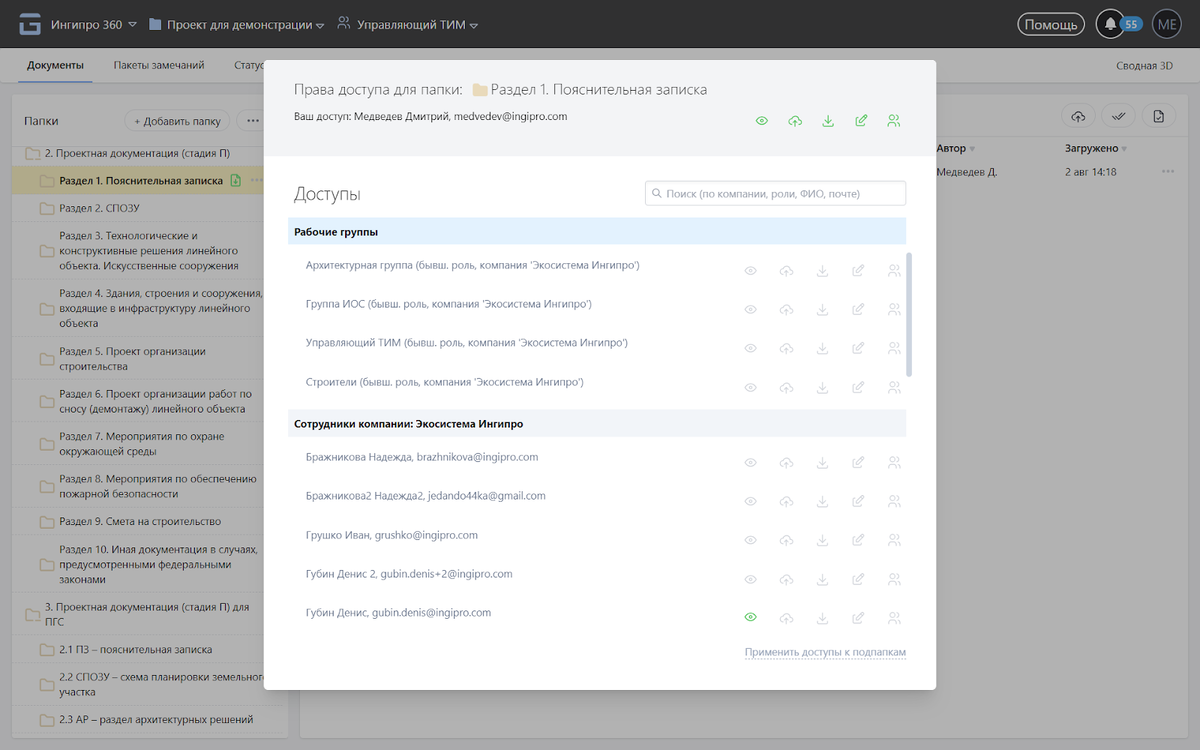Click the Помощь button
This screenshot has height=750, width=1200.
coord(1051,25)
